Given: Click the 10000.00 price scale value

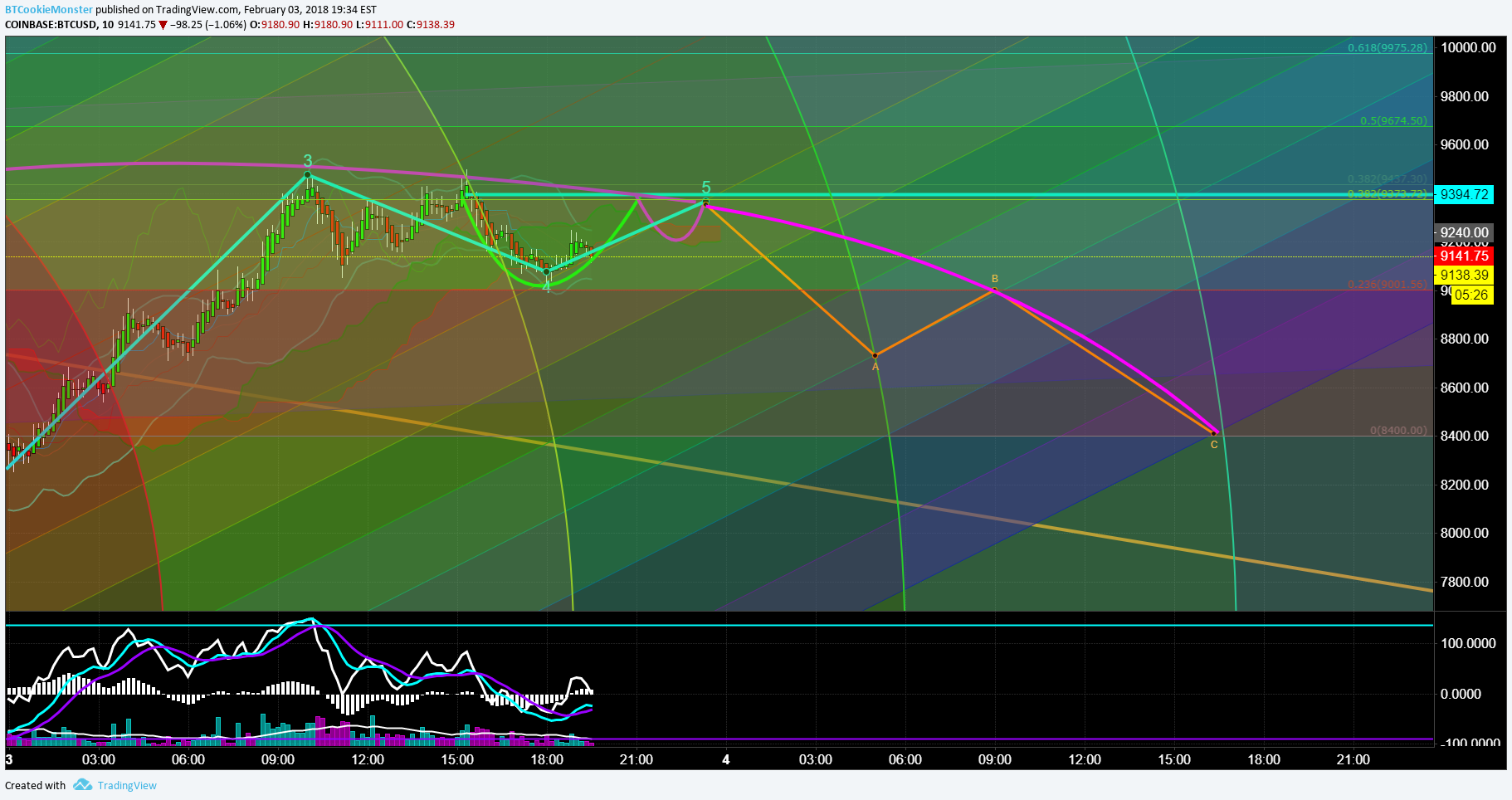Looking at the screenshot, I should coord(1468,48).
